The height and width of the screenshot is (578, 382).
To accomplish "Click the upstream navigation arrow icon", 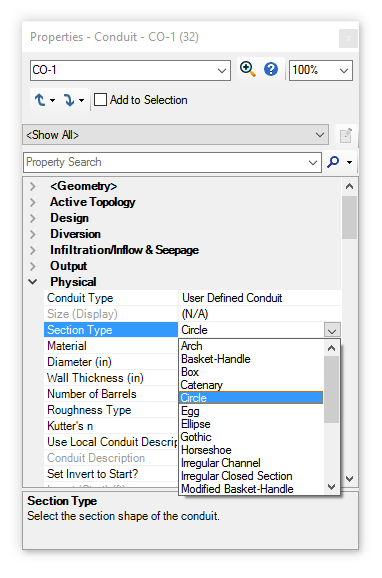I will pyautogui.click(x=40, y=100).
